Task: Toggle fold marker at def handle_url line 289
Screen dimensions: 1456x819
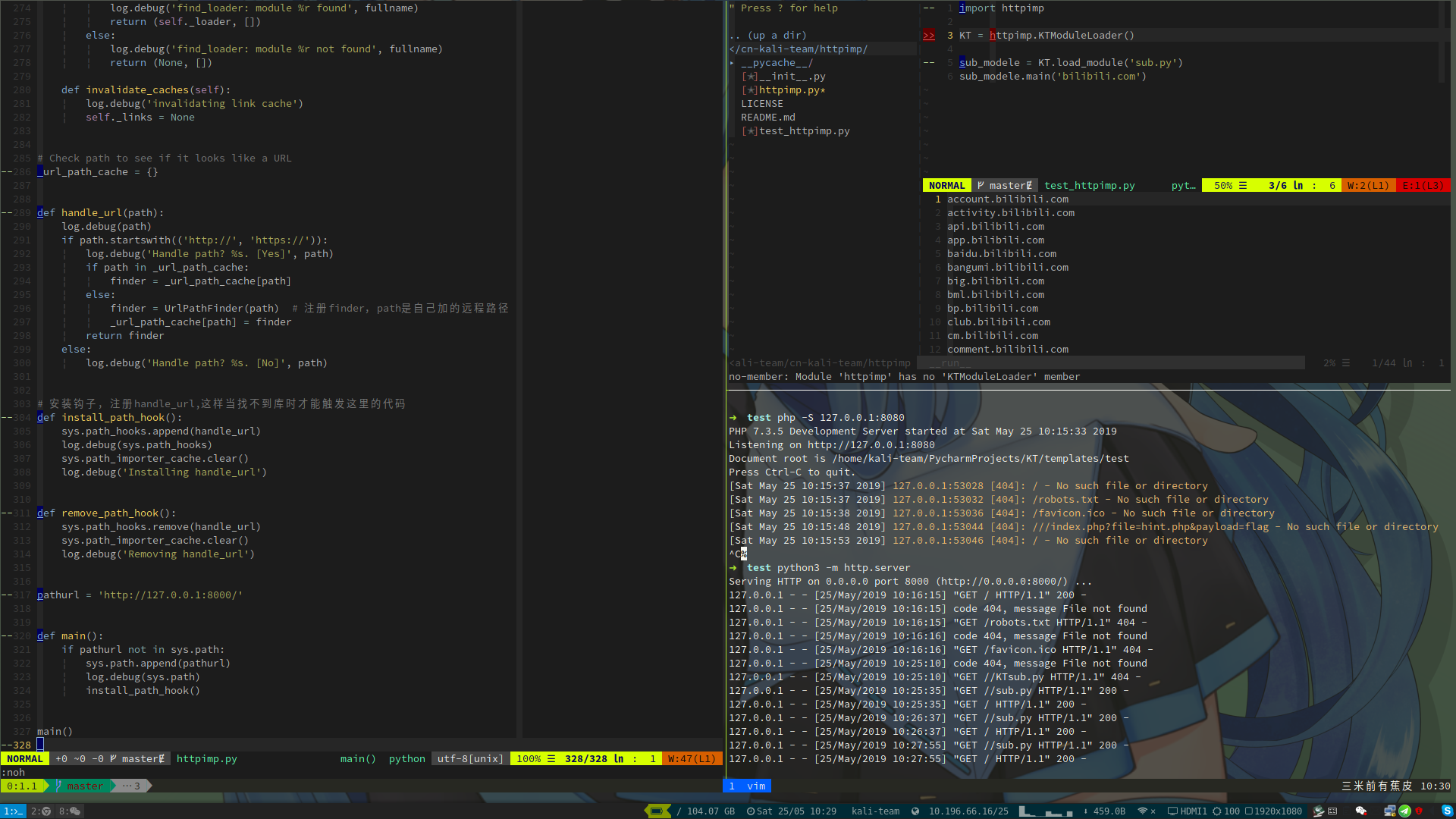Action: pos(6,213)
